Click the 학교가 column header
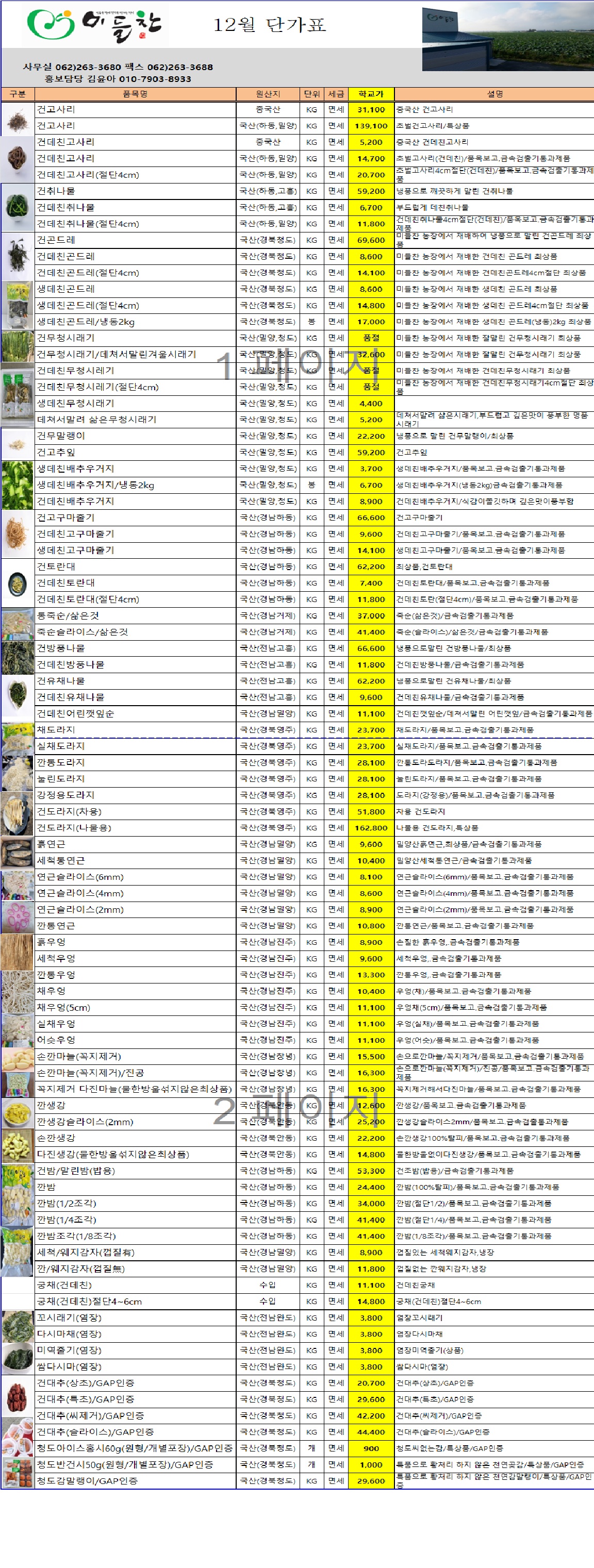This screenshot has height=1568, width=594. pyautogui.click(x=371, y=94)
